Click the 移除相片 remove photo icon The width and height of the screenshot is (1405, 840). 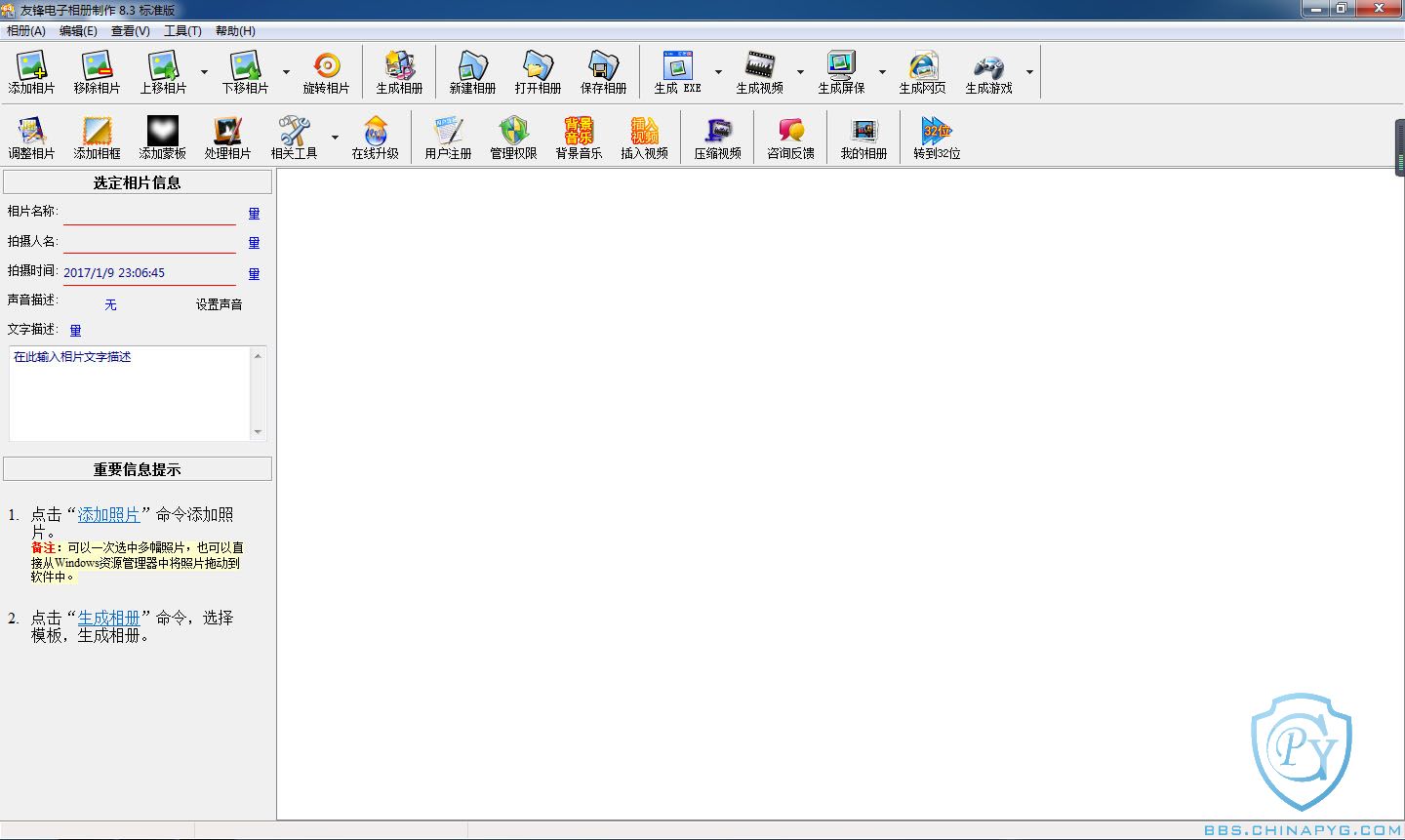(x=97, y=72)
